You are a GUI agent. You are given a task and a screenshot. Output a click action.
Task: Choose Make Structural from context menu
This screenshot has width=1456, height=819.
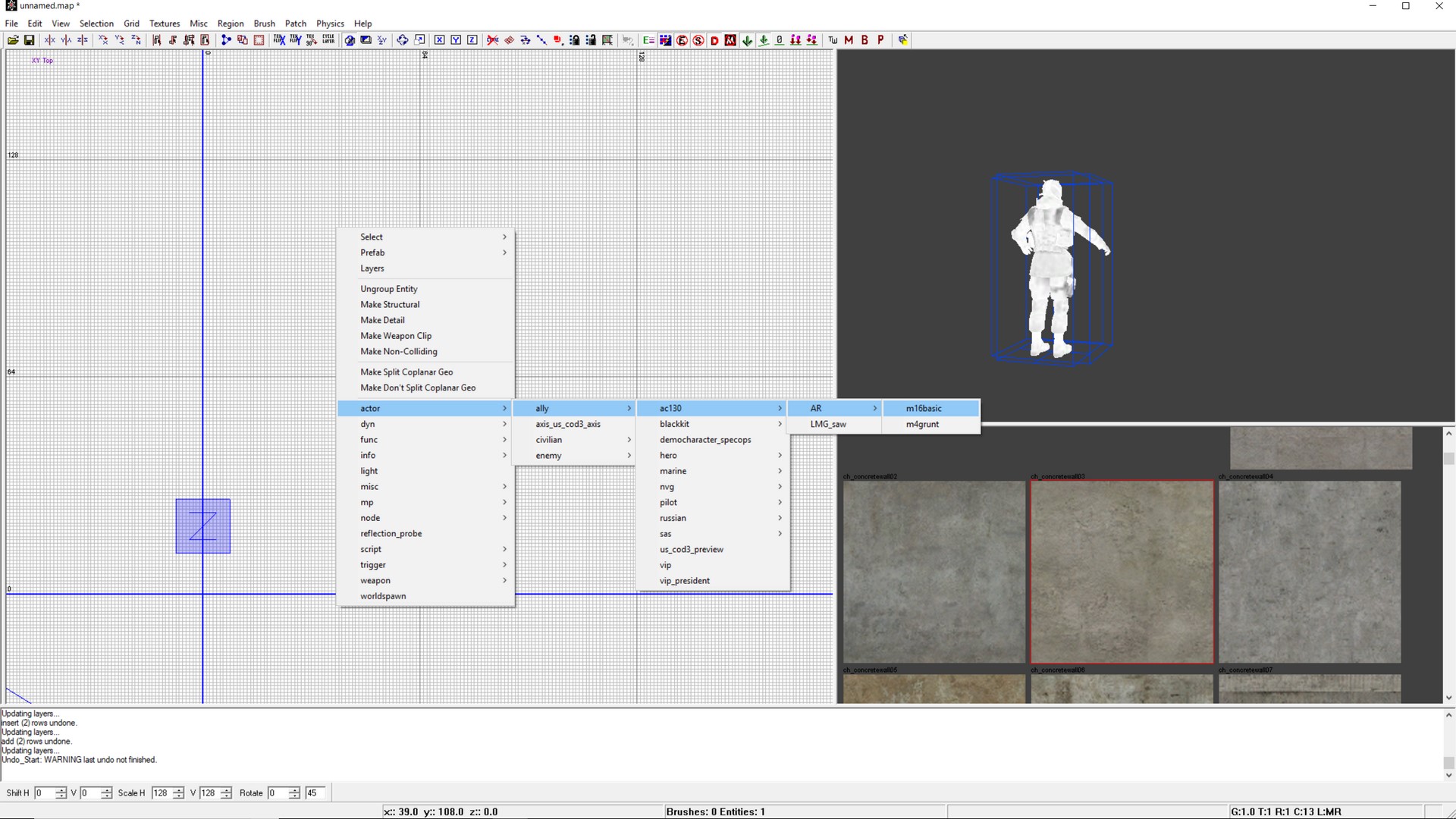[x=426, y=304]
